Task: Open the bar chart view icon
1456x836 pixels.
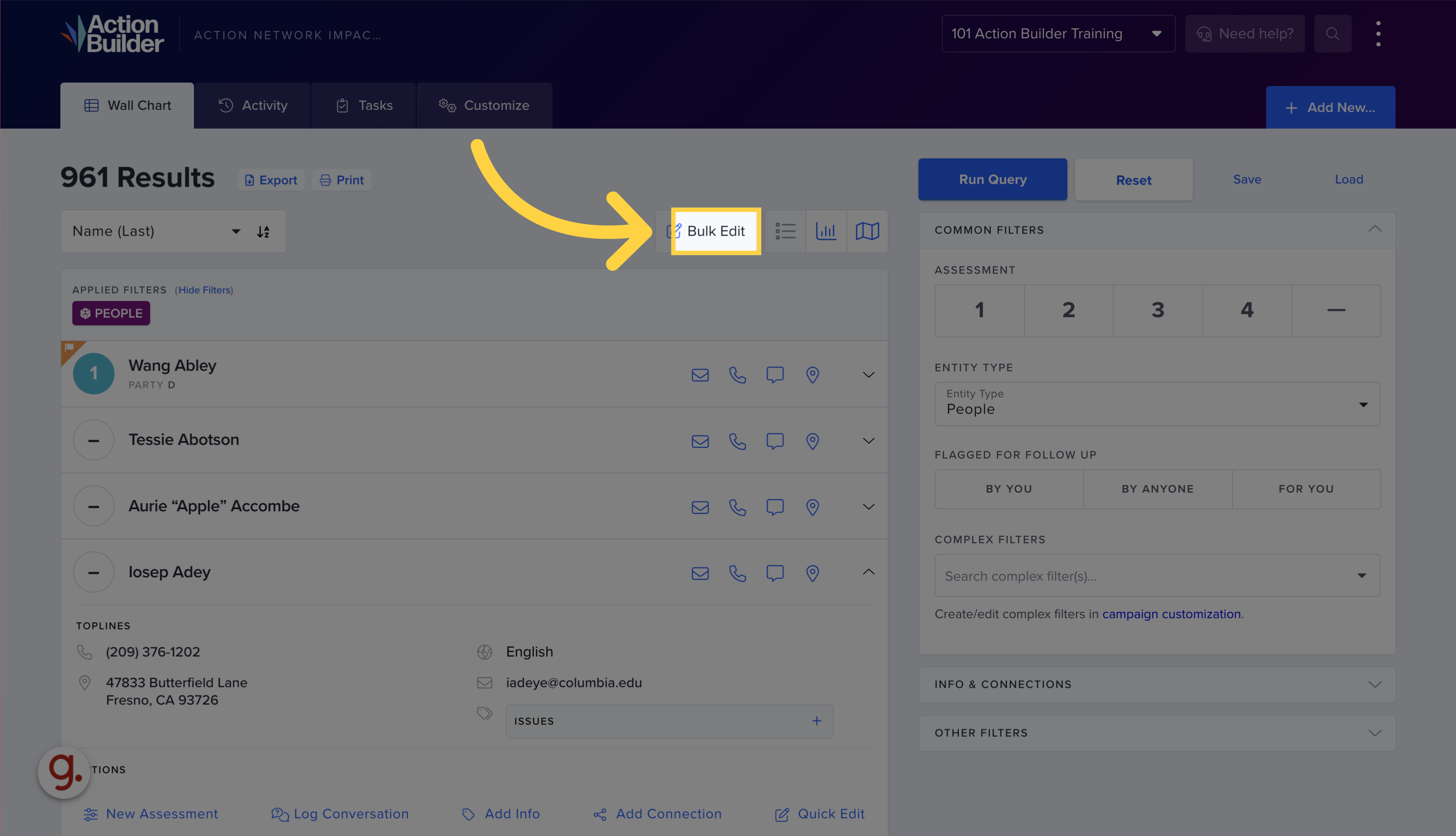Action: click(826, 231)
